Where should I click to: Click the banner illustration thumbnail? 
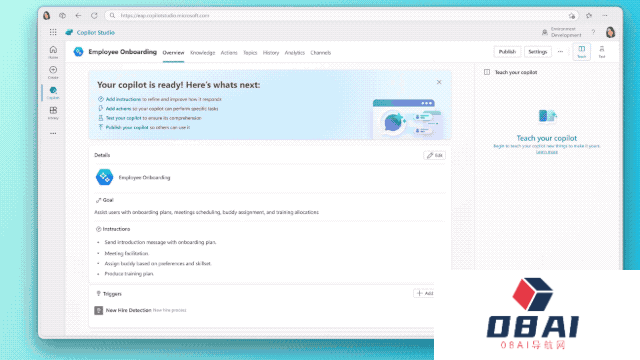408,119
